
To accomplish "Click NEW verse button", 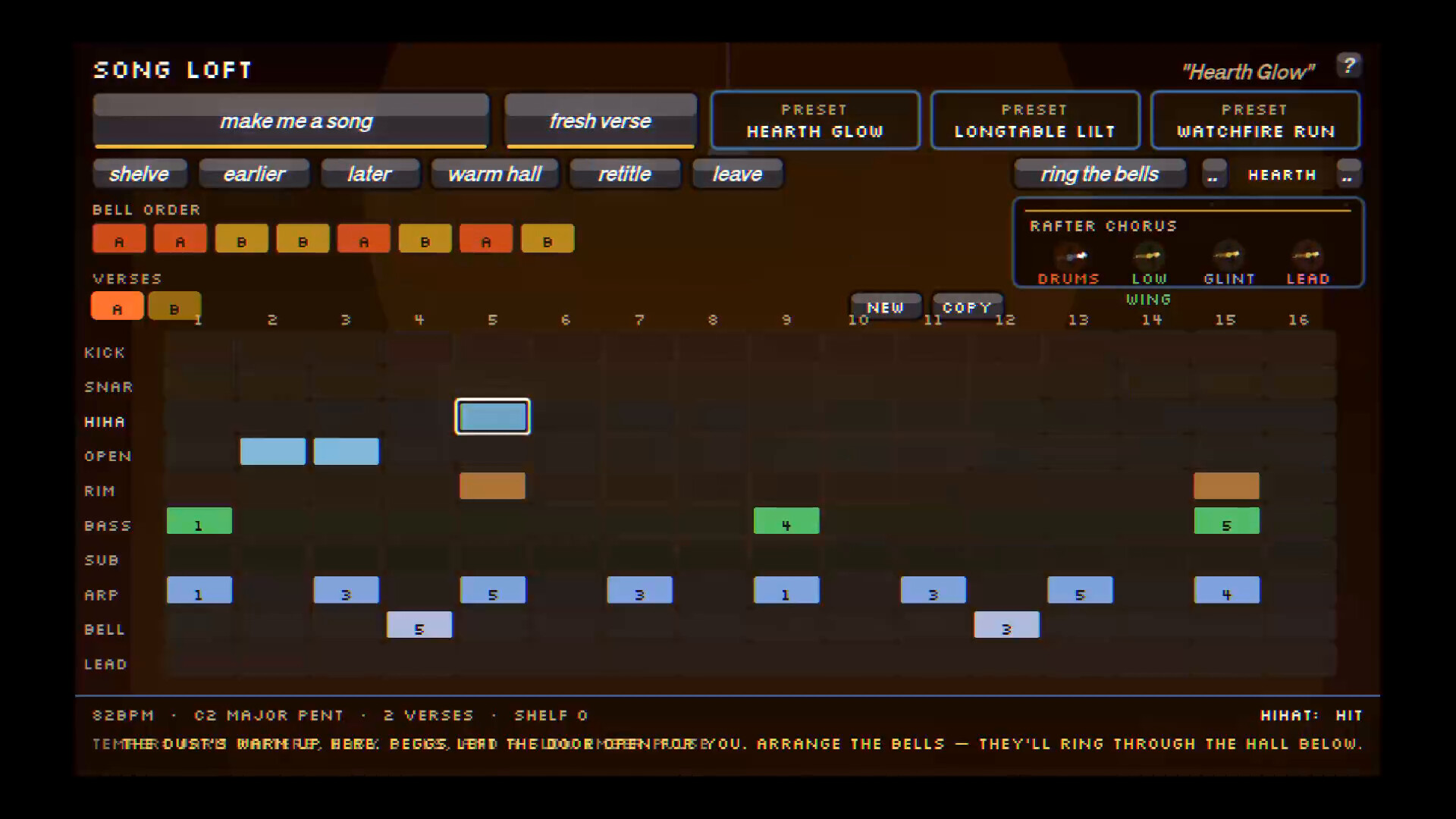I will click(886, 306).
